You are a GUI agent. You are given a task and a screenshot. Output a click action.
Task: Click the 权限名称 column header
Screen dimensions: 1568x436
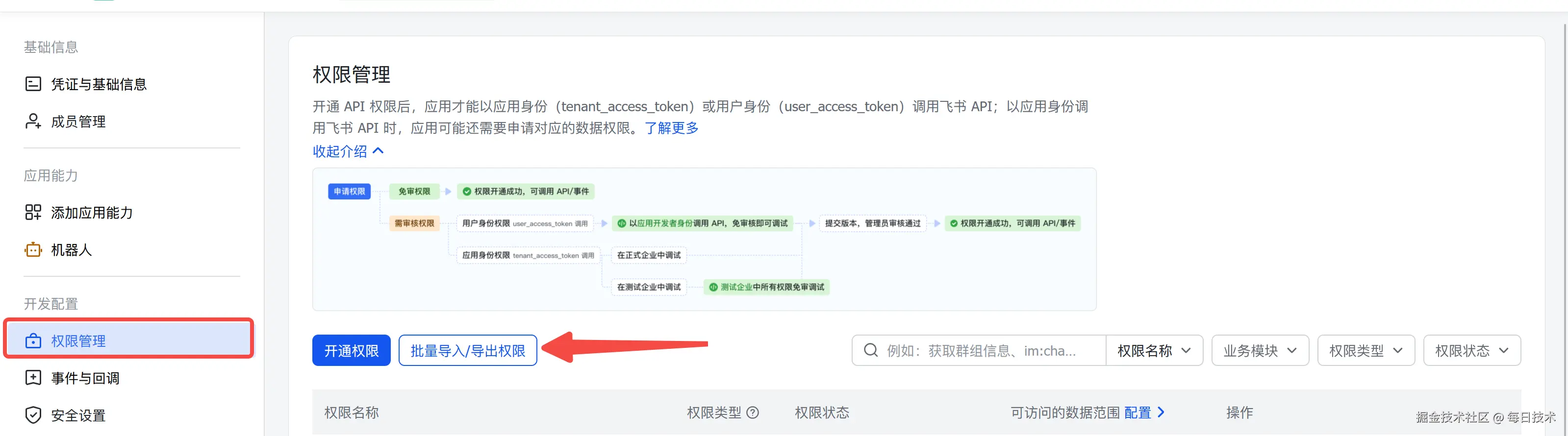pos(351,413)
